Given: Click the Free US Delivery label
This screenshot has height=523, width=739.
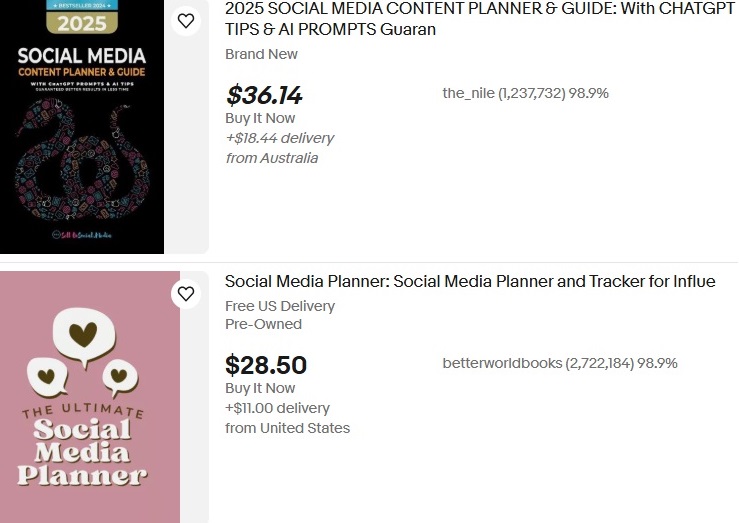Looking at the screenshot, I should [x=280, y=306].
